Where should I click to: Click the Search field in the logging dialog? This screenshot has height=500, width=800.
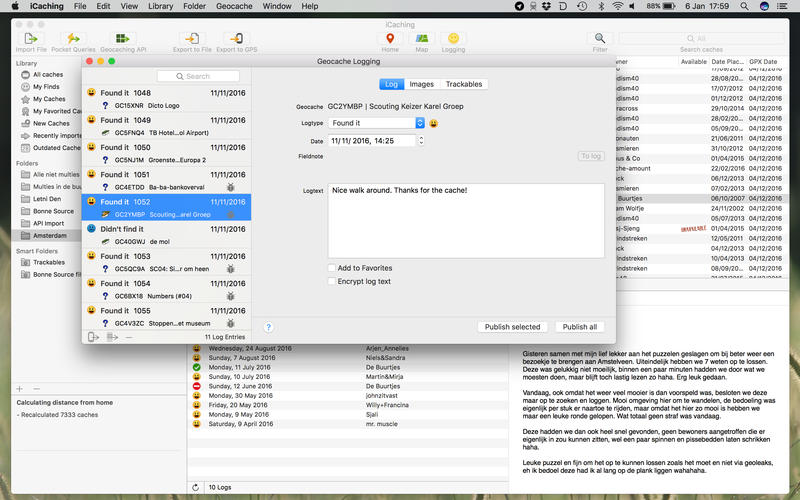coord(198,76)
